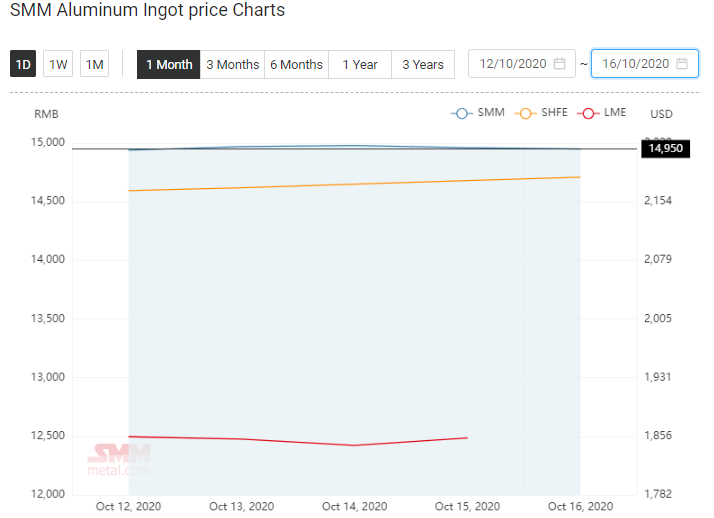Click the USD axis unit label

click(x=661, y=114)
